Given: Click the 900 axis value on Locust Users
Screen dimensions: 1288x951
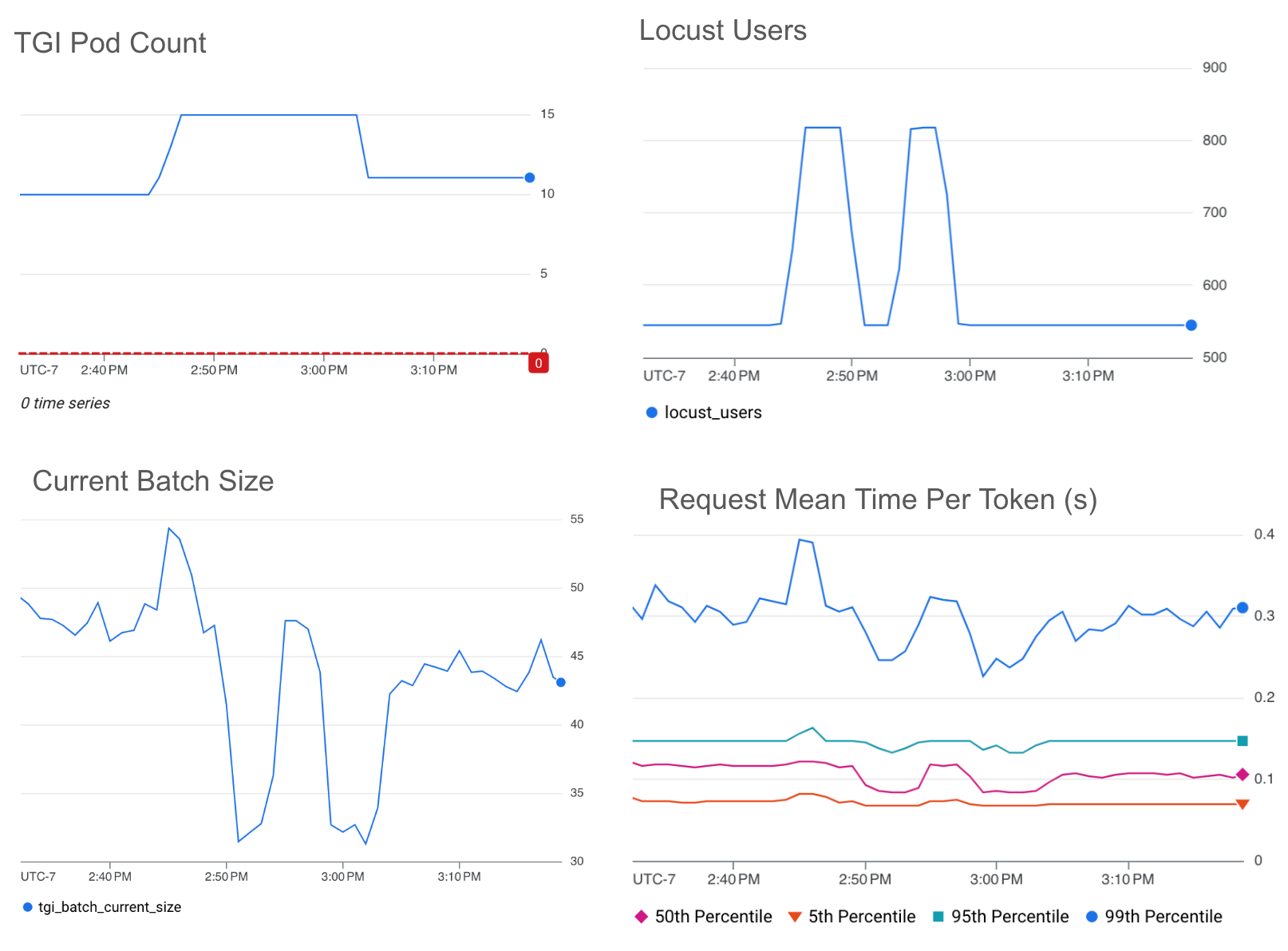Looking at the screenshot, I should click(x=1215, y=68).
